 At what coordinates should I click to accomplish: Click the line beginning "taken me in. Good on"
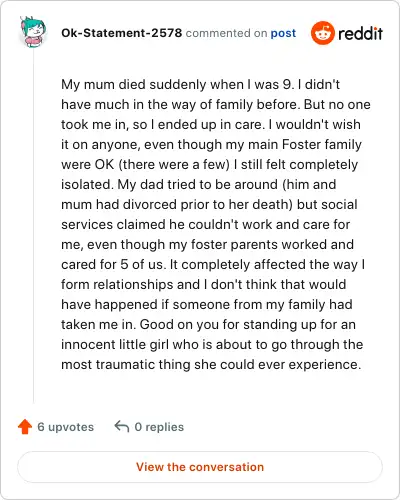[x=209, y=324]
